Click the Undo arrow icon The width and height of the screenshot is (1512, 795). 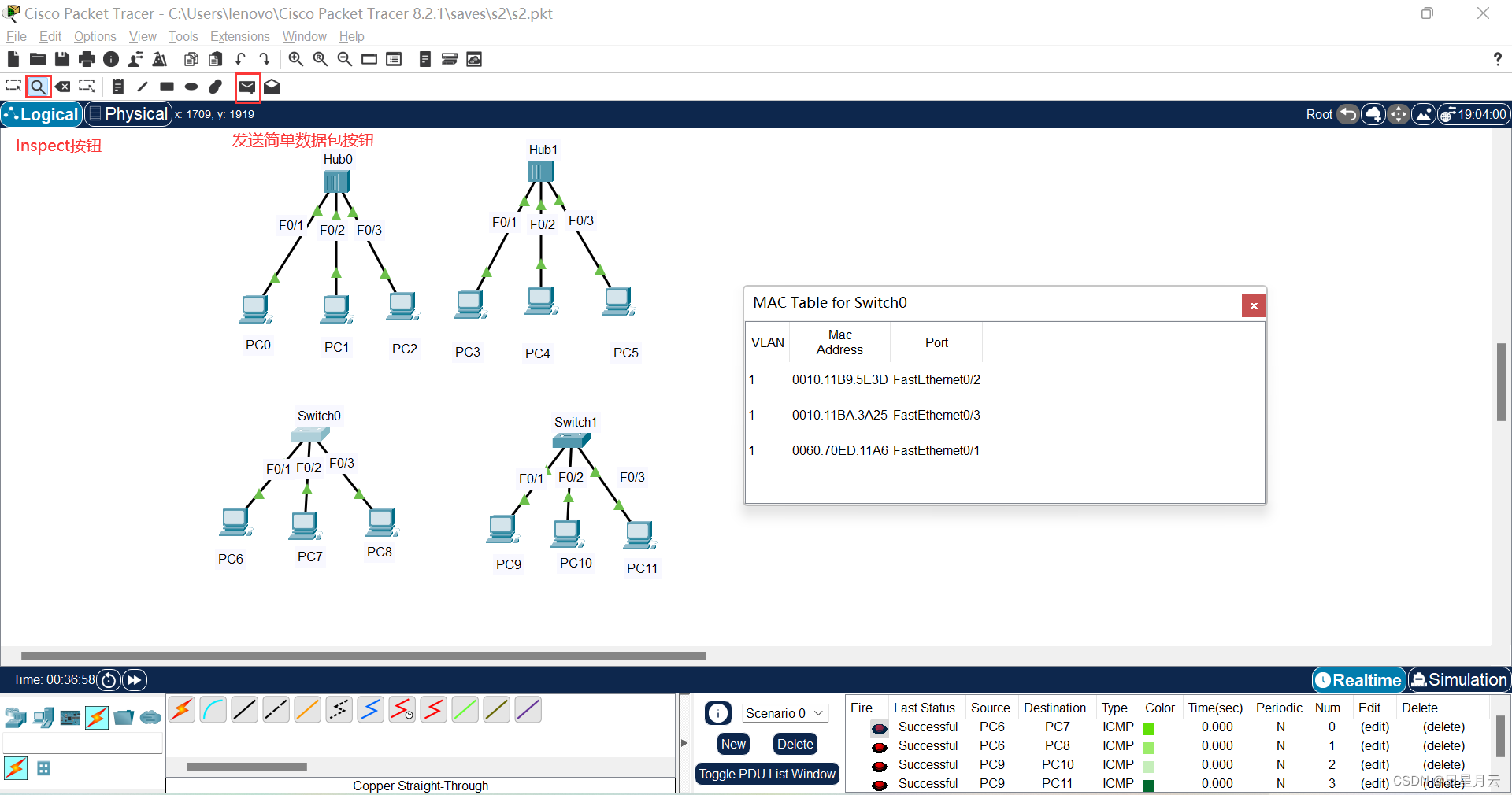[x=240, y=59]
